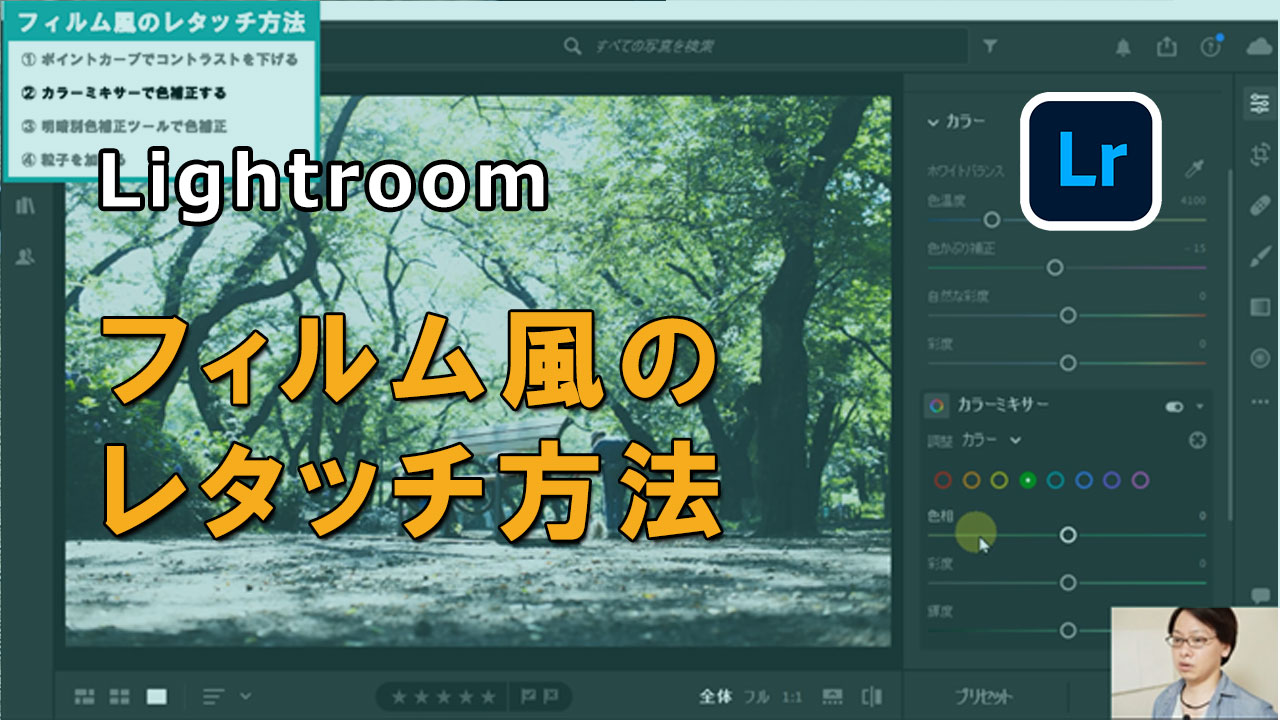The image size is (1280, 720).
Task: Set zoom to フル fill view
Action: point(757,696)
